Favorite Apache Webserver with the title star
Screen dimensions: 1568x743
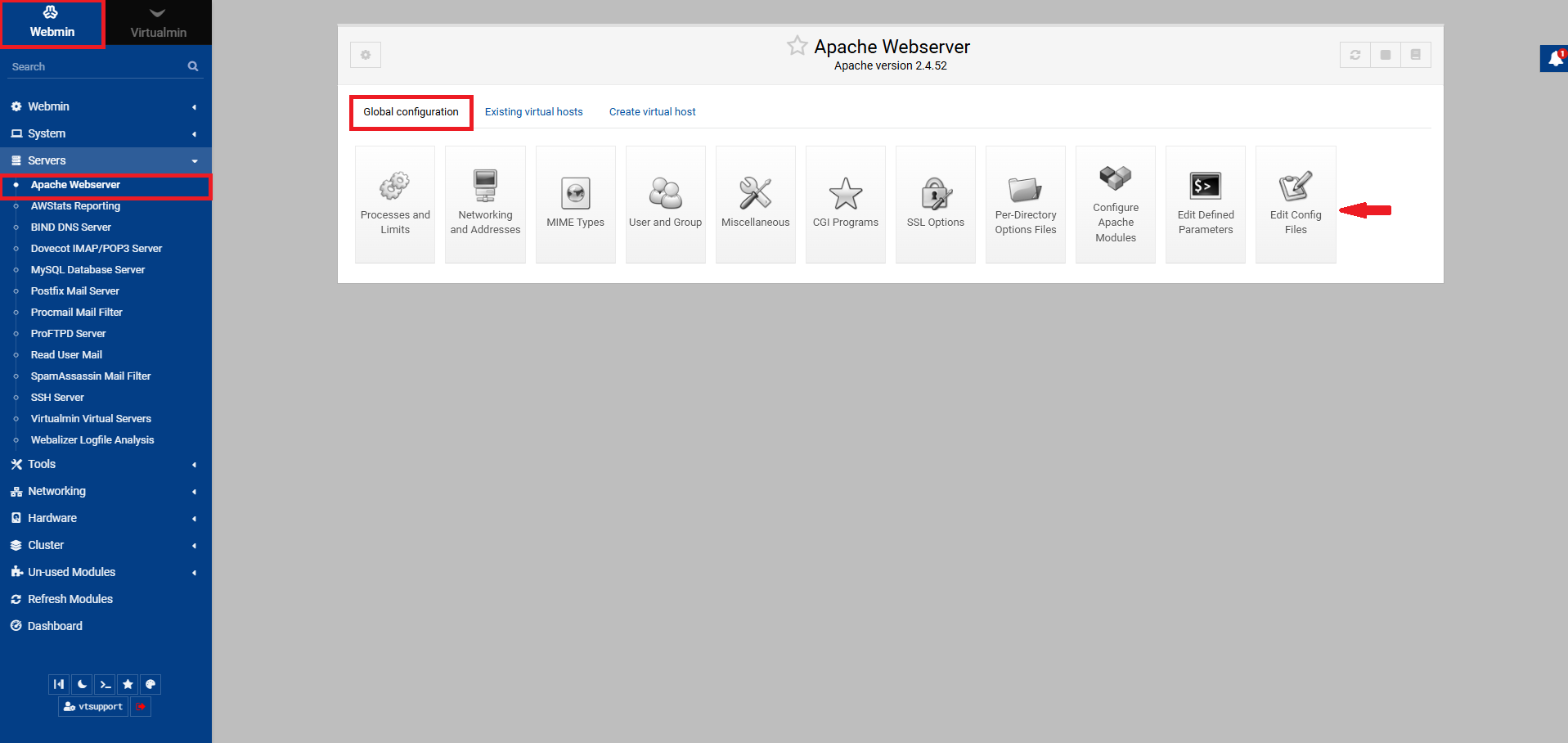(x=797, y=46)
